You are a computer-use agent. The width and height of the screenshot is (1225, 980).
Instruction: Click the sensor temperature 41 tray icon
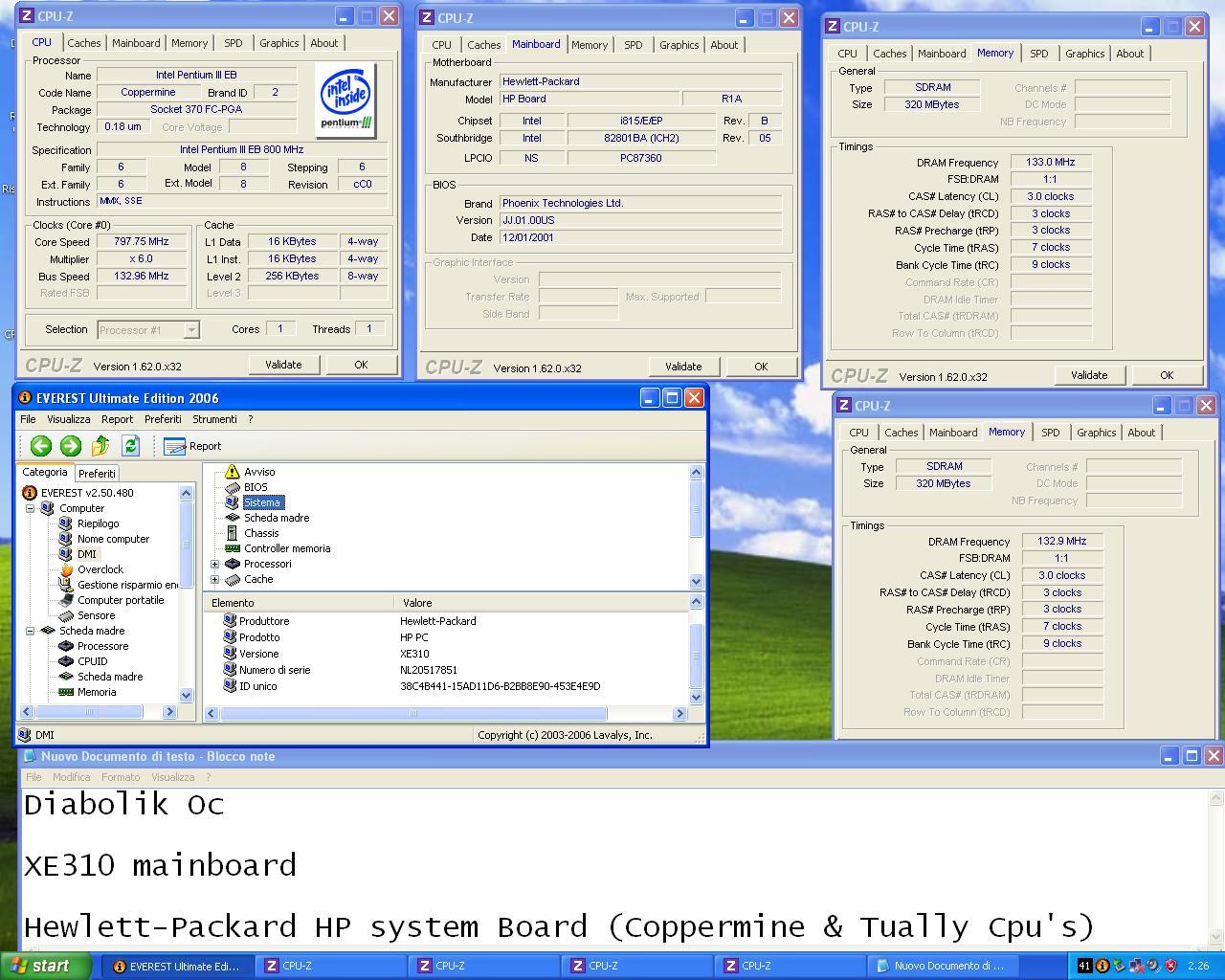click(x=1084, y=966)
